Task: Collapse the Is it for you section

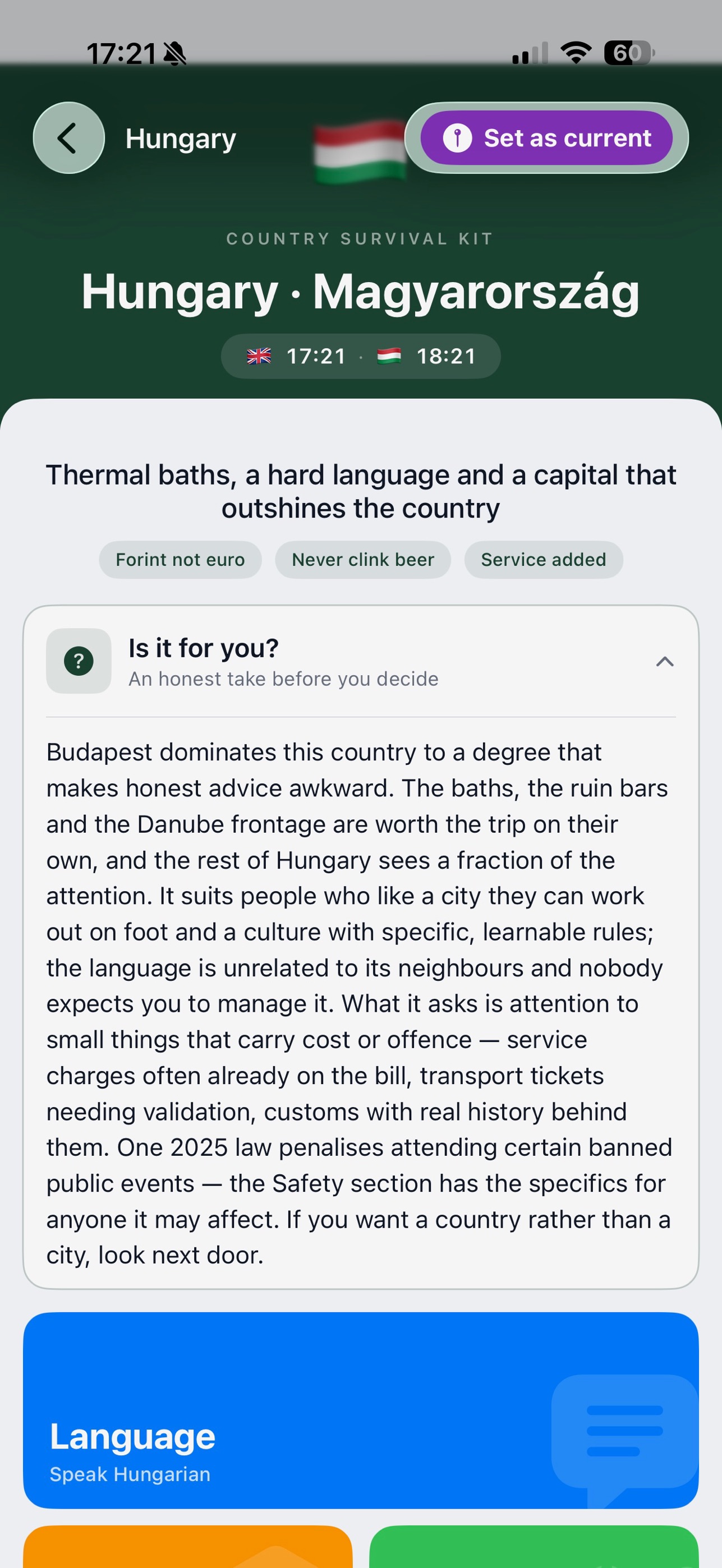Action: coord(665,661)
